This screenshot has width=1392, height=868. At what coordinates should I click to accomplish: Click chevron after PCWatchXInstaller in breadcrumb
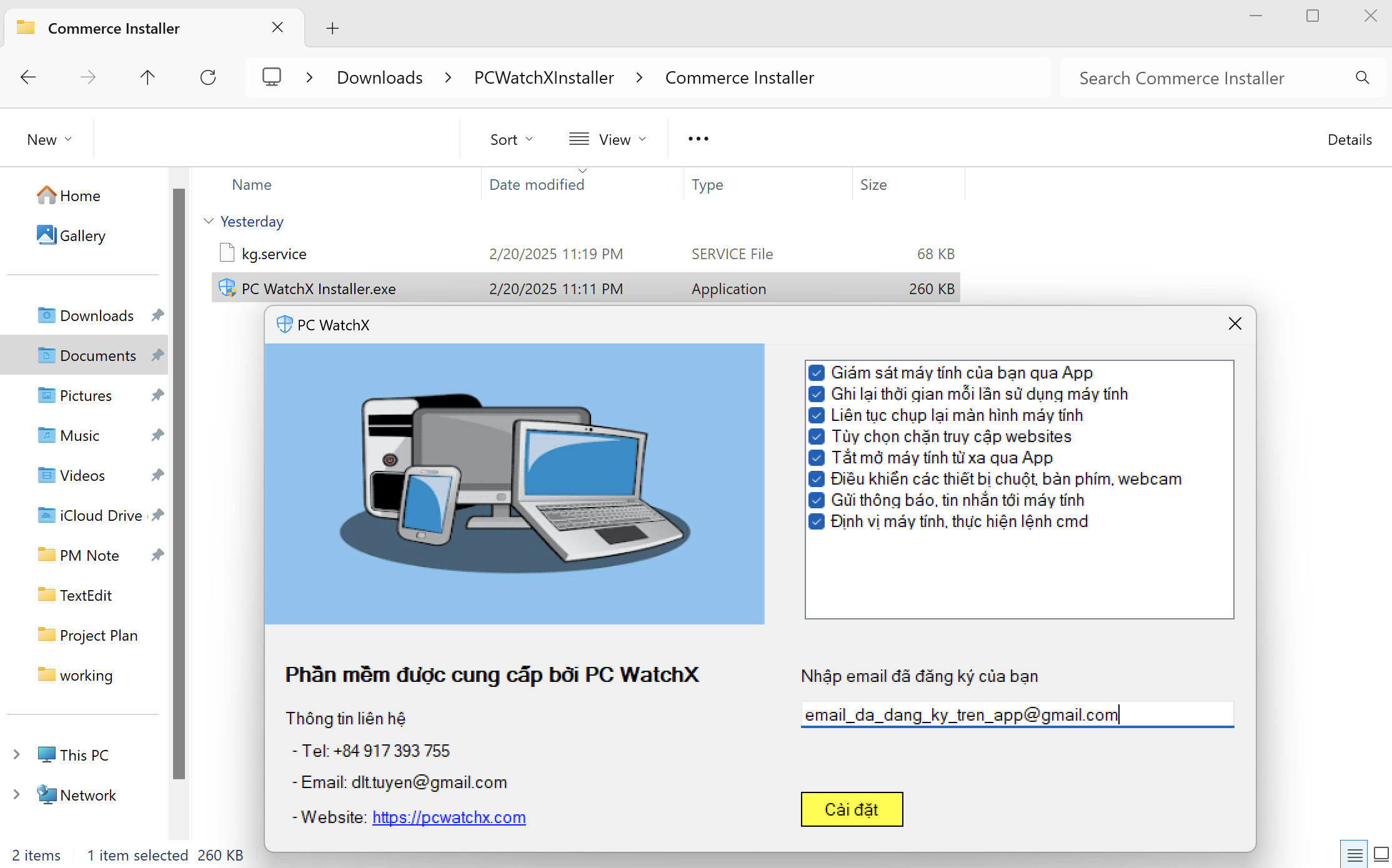point(639,77)
